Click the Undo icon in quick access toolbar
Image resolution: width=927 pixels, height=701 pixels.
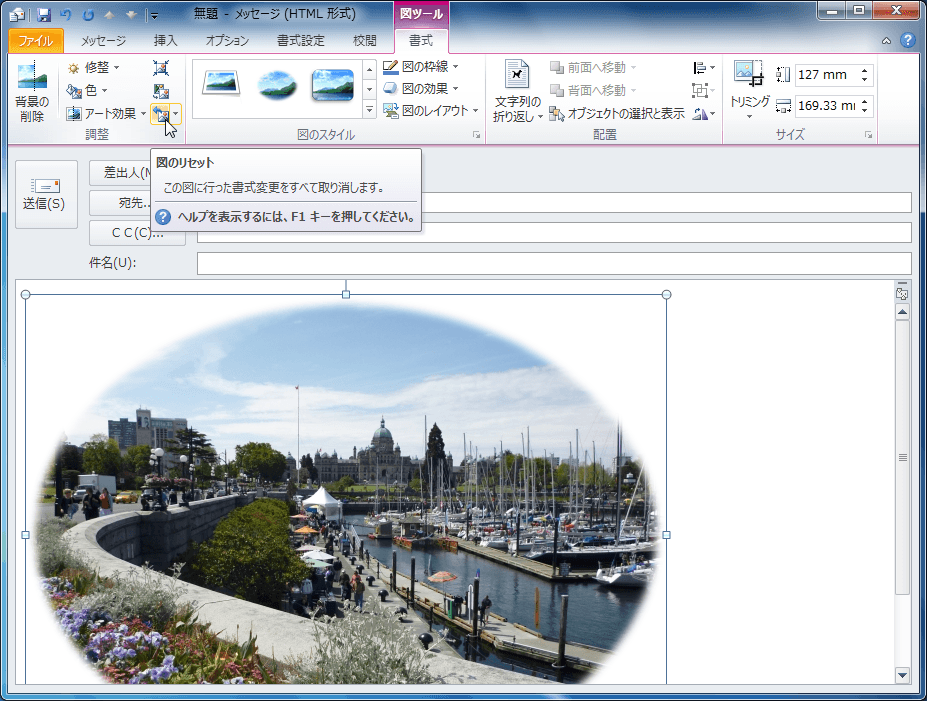[66, 14]
